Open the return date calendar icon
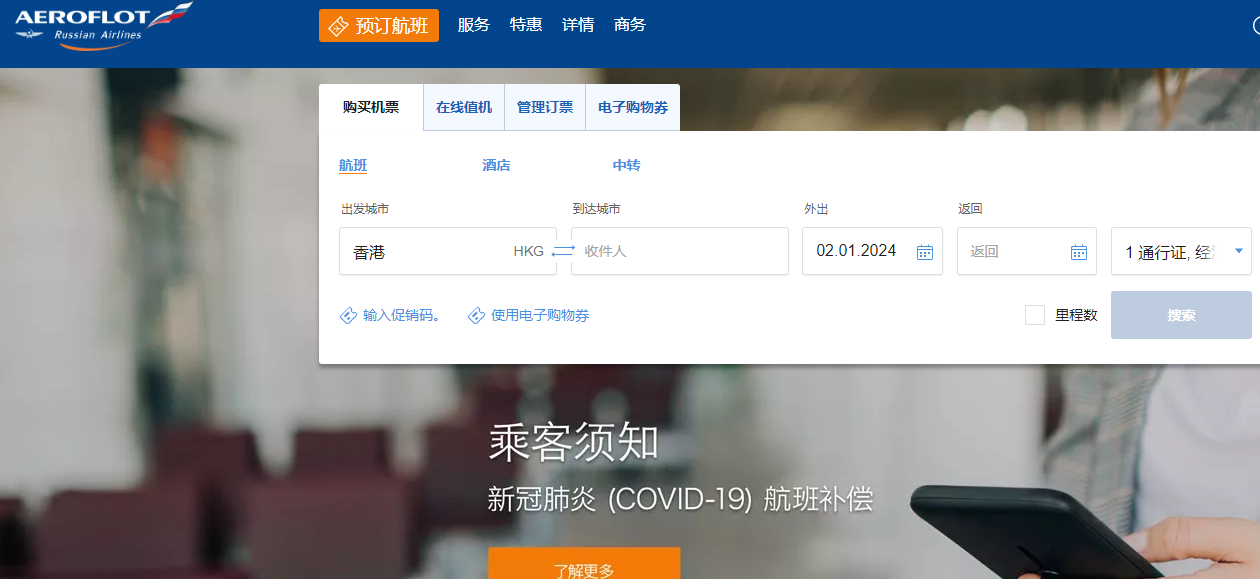This screenshot has width=1260, height=579. tap(1079, 252)
